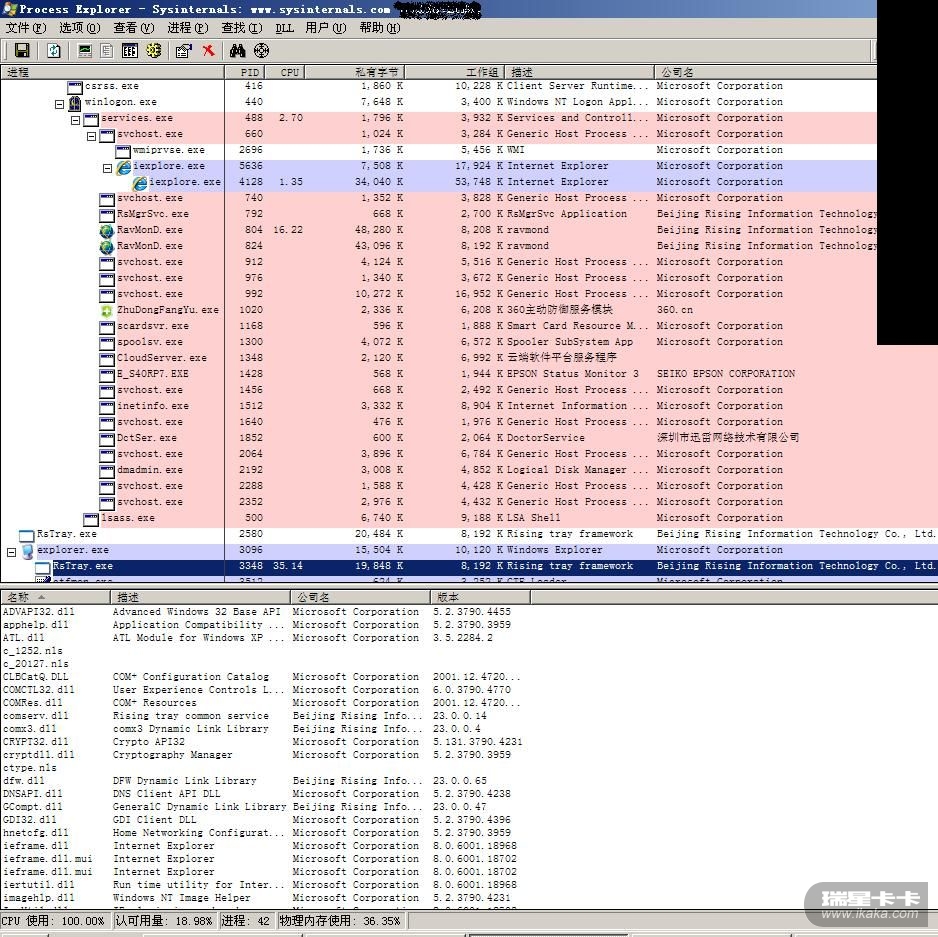Sort by the 私有字节 column header
This screenshot has height=937, width=938.
355,72
